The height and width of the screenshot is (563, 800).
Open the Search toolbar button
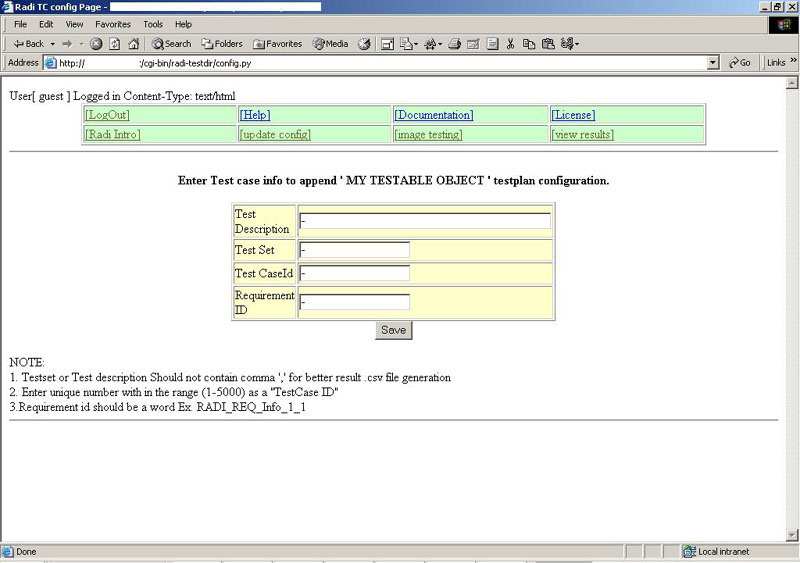(x=171, y=44)
